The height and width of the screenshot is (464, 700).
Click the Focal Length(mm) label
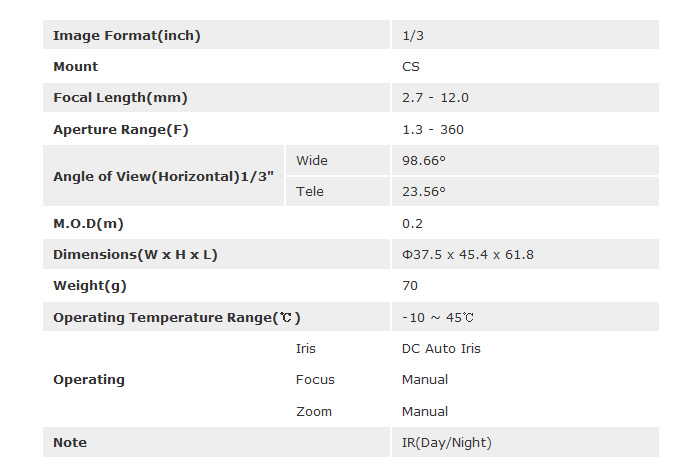pyautogui.click(x=120, y=98)
